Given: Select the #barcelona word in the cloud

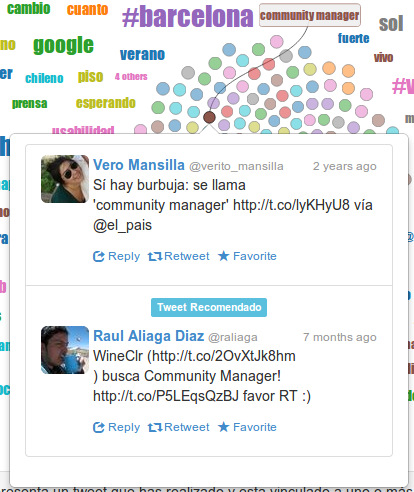Looking at the screenshot, I should [188, 16].
